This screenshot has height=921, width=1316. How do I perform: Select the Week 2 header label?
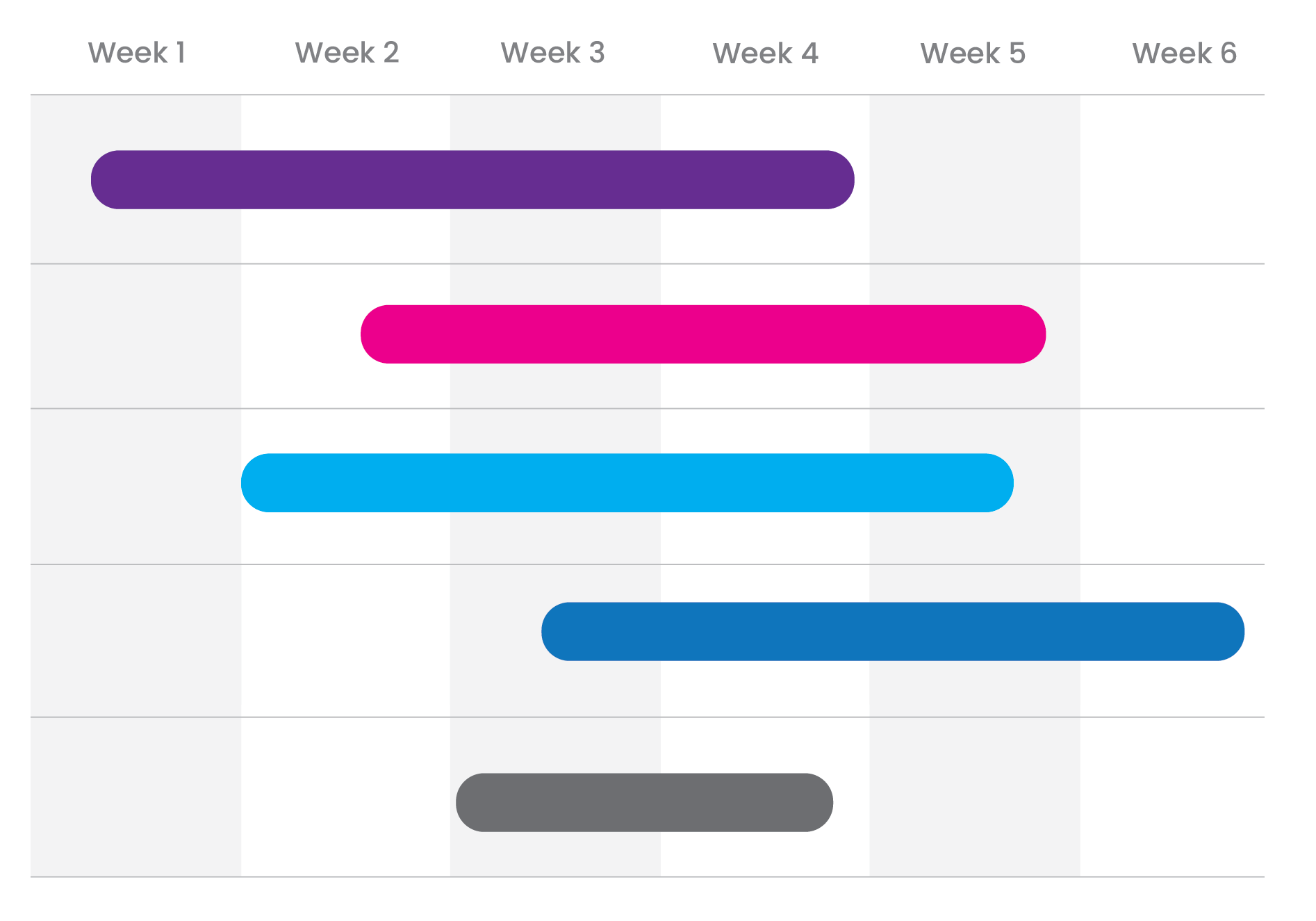coord(347,53)
